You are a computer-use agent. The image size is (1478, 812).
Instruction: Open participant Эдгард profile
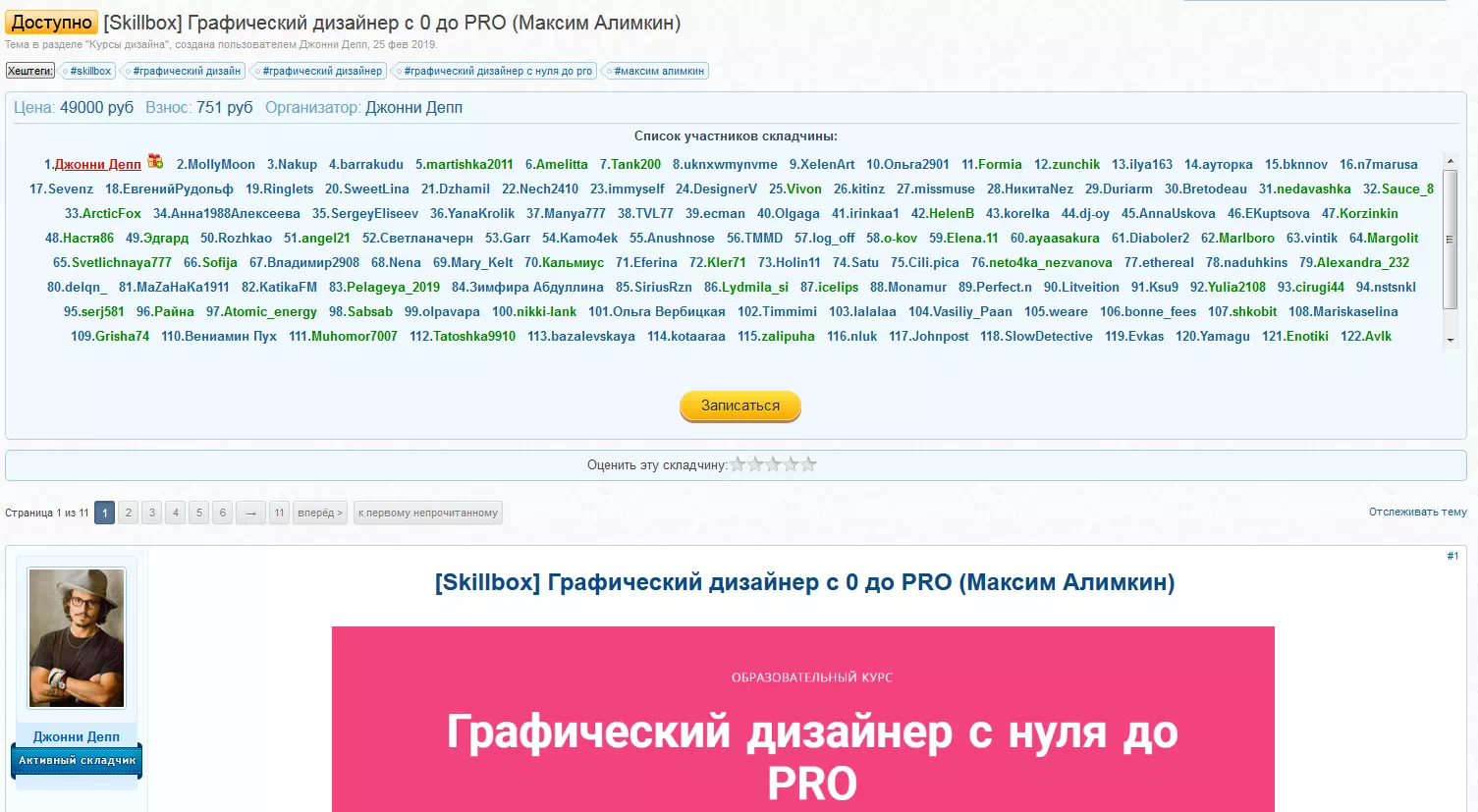(x=166, y=238)
